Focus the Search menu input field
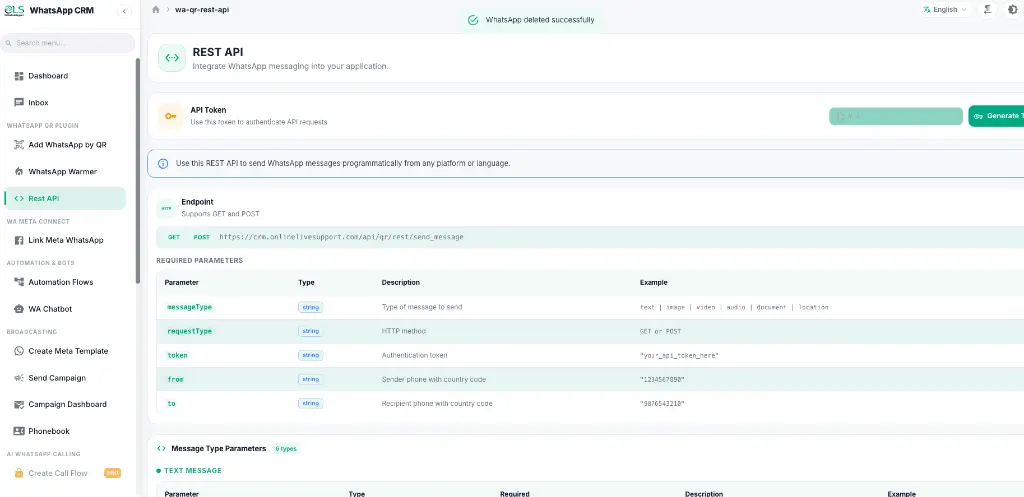The image size is (1024, 497). tap(68, 43)
